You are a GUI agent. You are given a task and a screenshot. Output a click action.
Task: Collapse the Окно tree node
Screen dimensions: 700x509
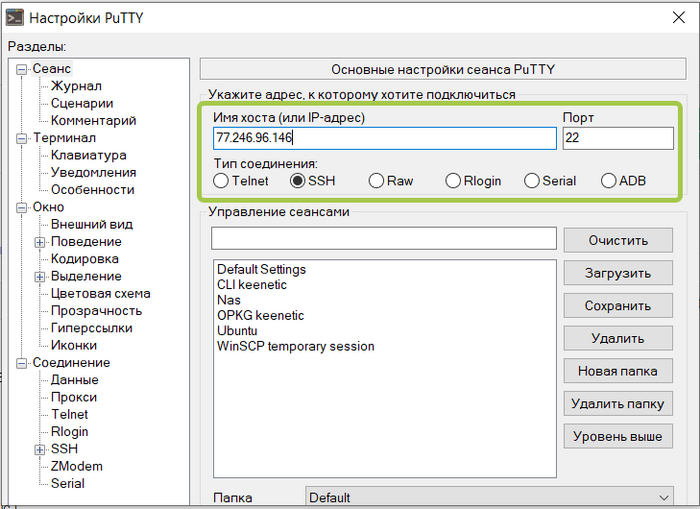pos(21,208)
